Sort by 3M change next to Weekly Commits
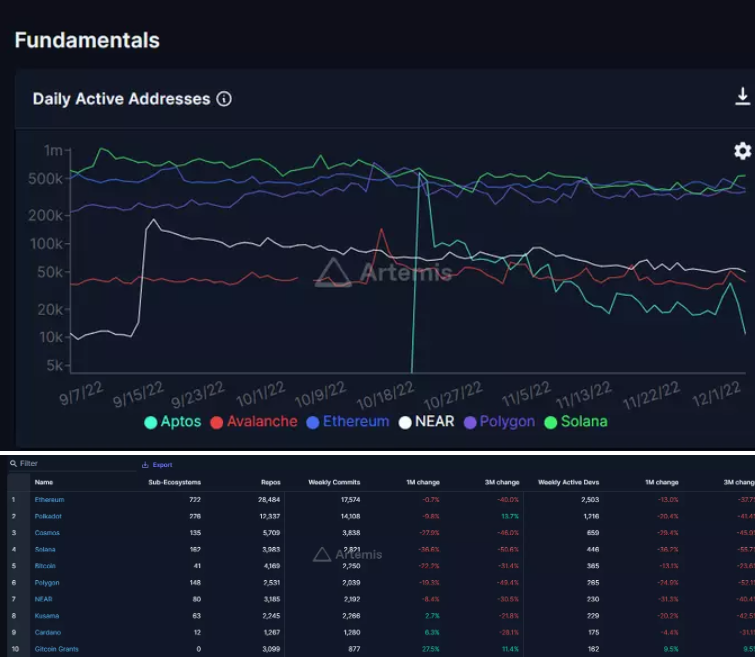The height and width of the screenshot is (657, 755). click(x=502, y=482)
